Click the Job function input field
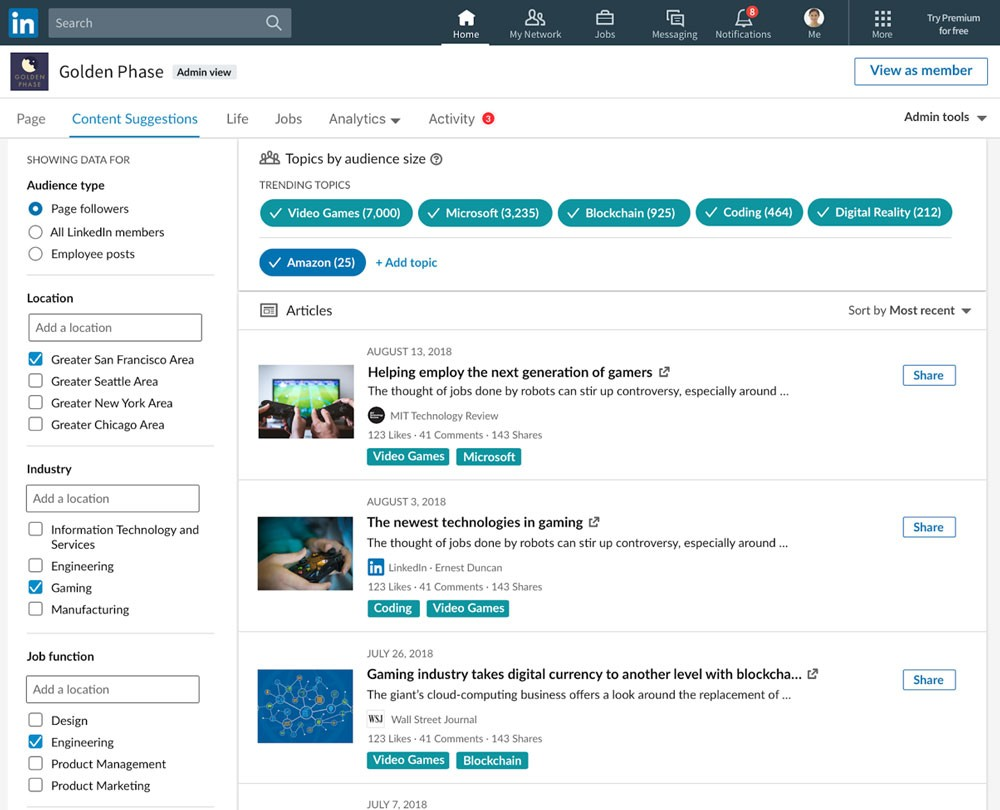Image resolution: width=1000 pixels, height=810 pixels. tap(112, 689)
